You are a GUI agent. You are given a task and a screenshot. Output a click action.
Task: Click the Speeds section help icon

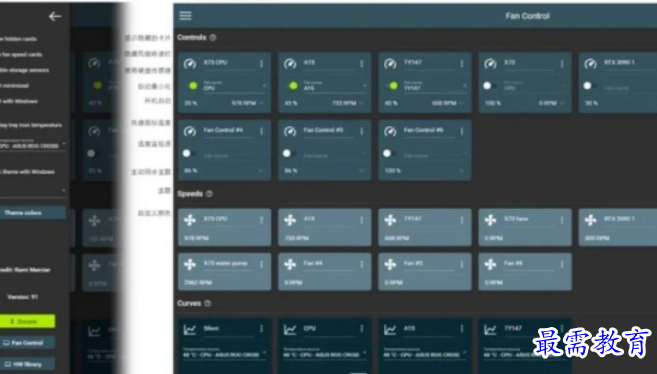(209, 194)
